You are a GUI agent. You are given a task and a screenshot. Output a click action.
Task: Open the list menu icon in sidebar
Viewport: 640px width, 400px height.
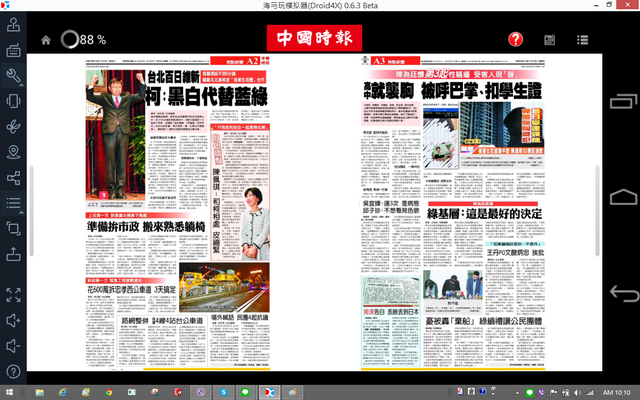[x=13, y=202]
